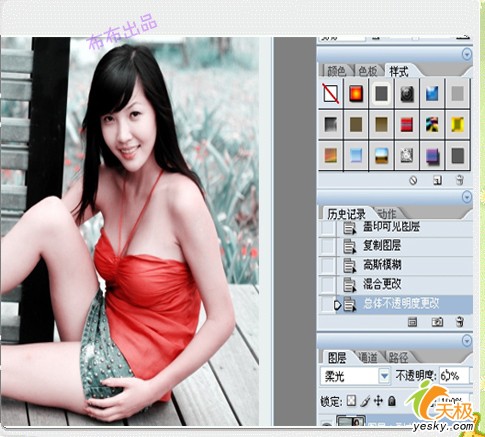Switch to the 通道 tab
Image resolution: width=485 pixels, height=437 pixels.
click(368, 358)
